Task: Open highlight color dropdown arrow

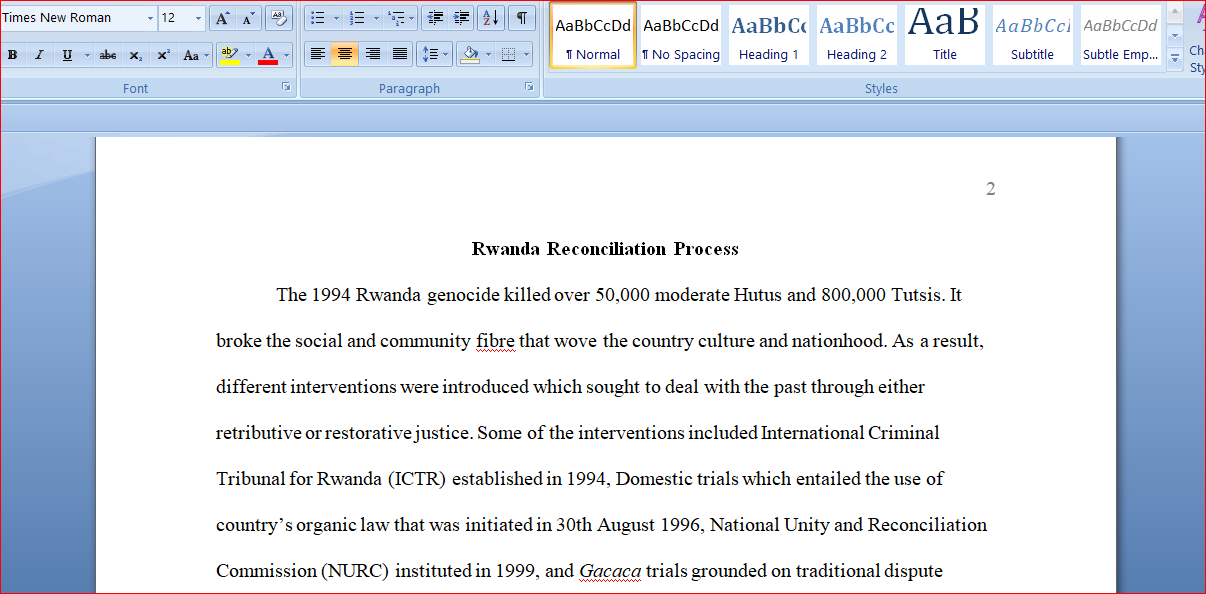Action: tap(248, 55)
